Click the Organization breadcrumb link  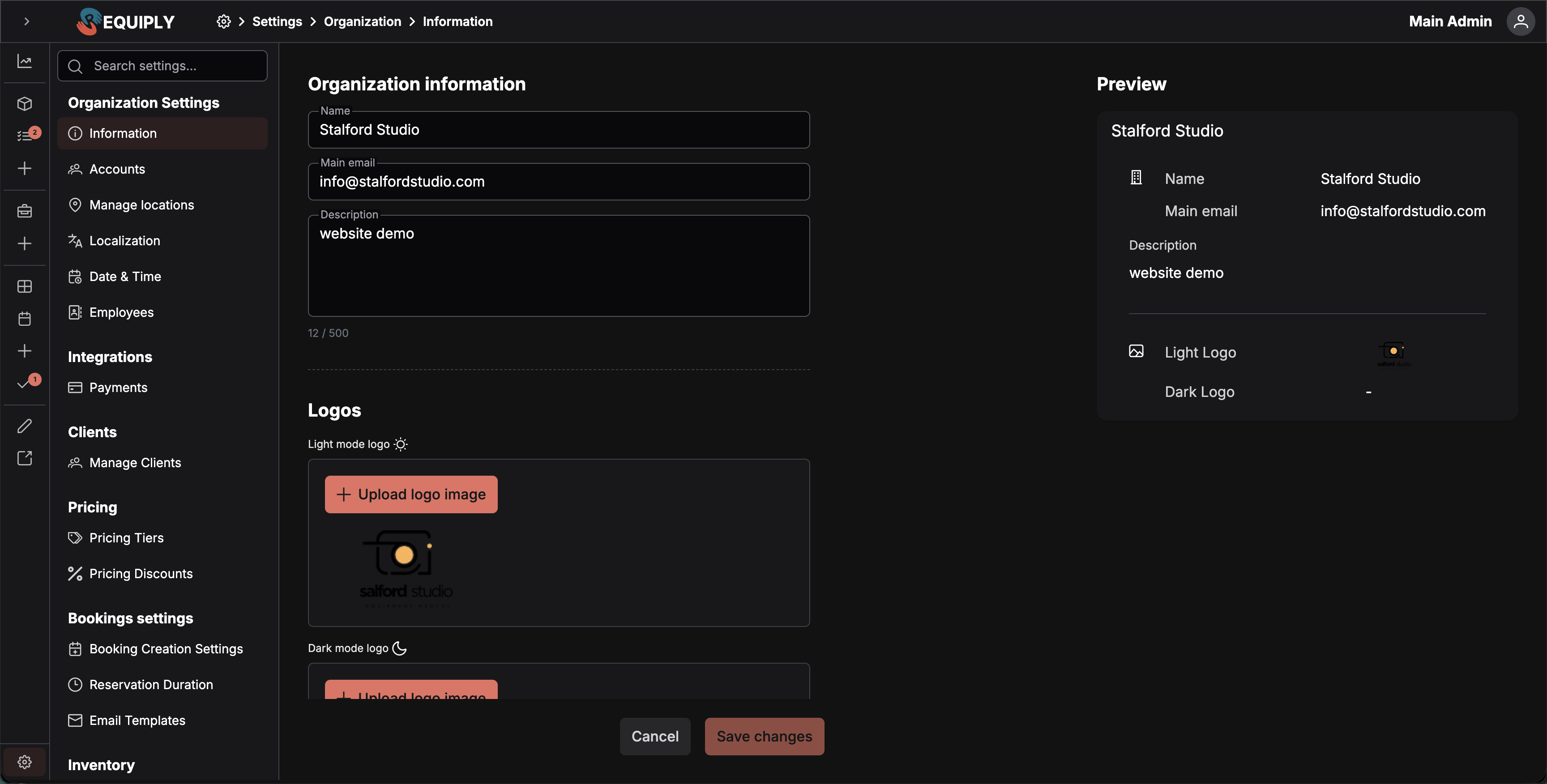[x=362, y=21]
